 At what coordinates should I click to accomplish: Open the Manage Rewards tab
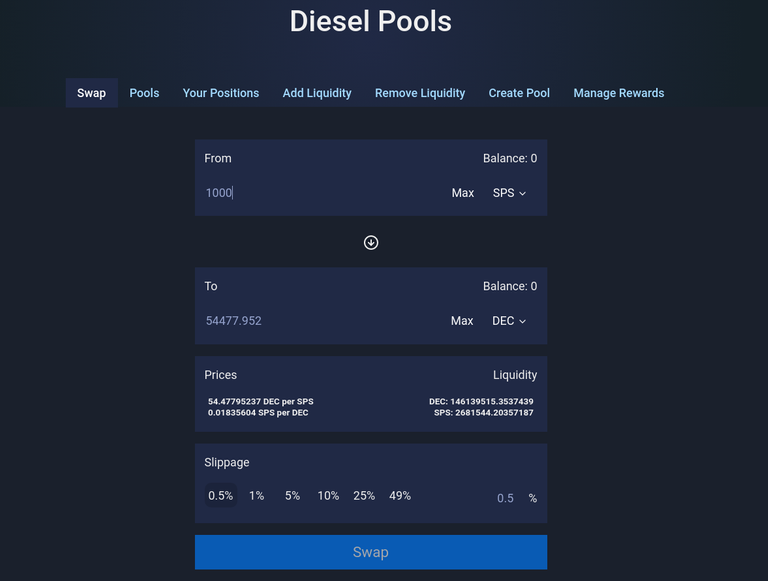click(x=619, y=93)
